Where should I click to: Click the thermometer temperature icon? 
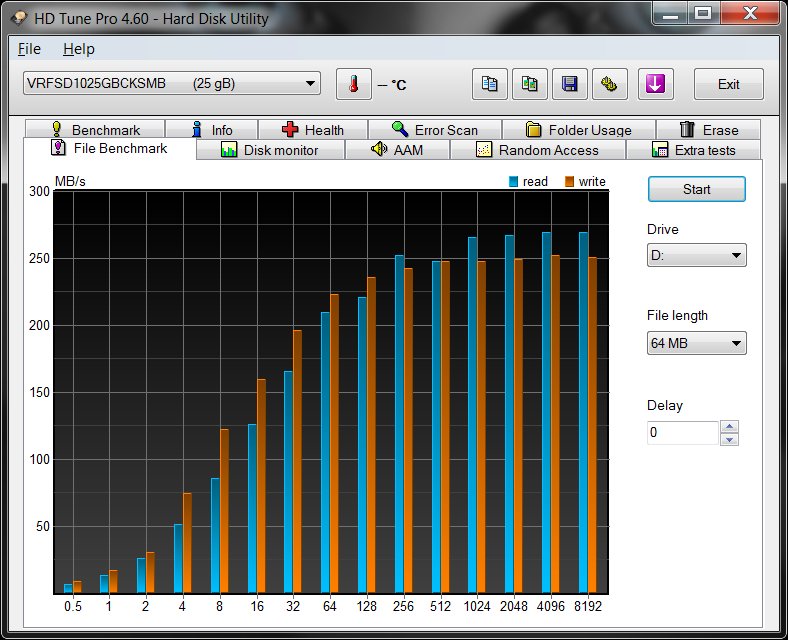click(x=353, y=84)
